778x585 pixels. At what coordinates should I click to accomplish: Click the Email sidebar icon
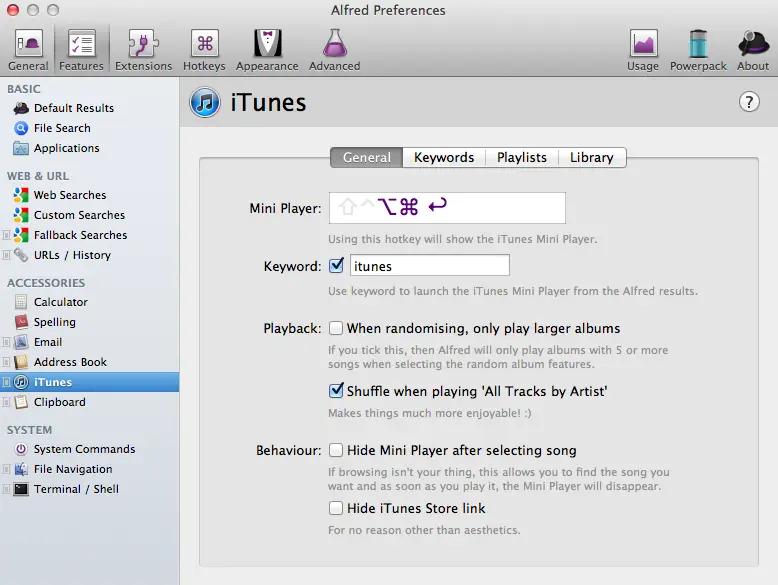pos(21,342)
